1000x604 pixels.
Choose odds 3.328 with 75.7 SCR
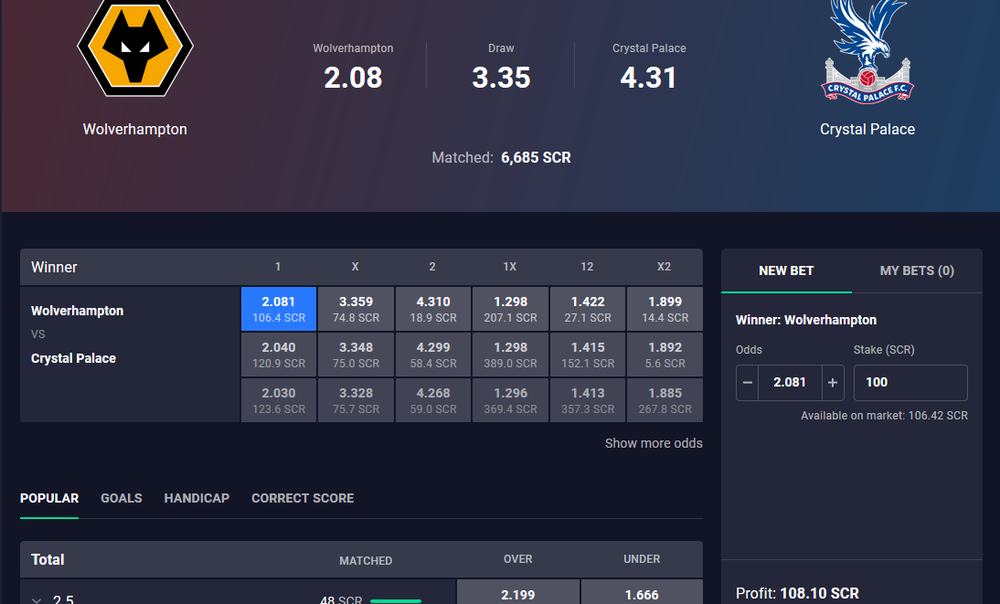356,401
